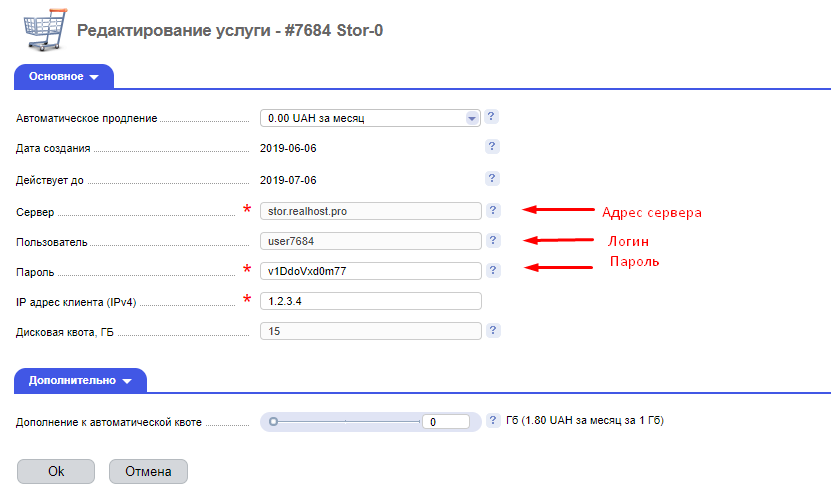
Task: Click help icon next to quota addition slider
Action: (x=493, y=420)
